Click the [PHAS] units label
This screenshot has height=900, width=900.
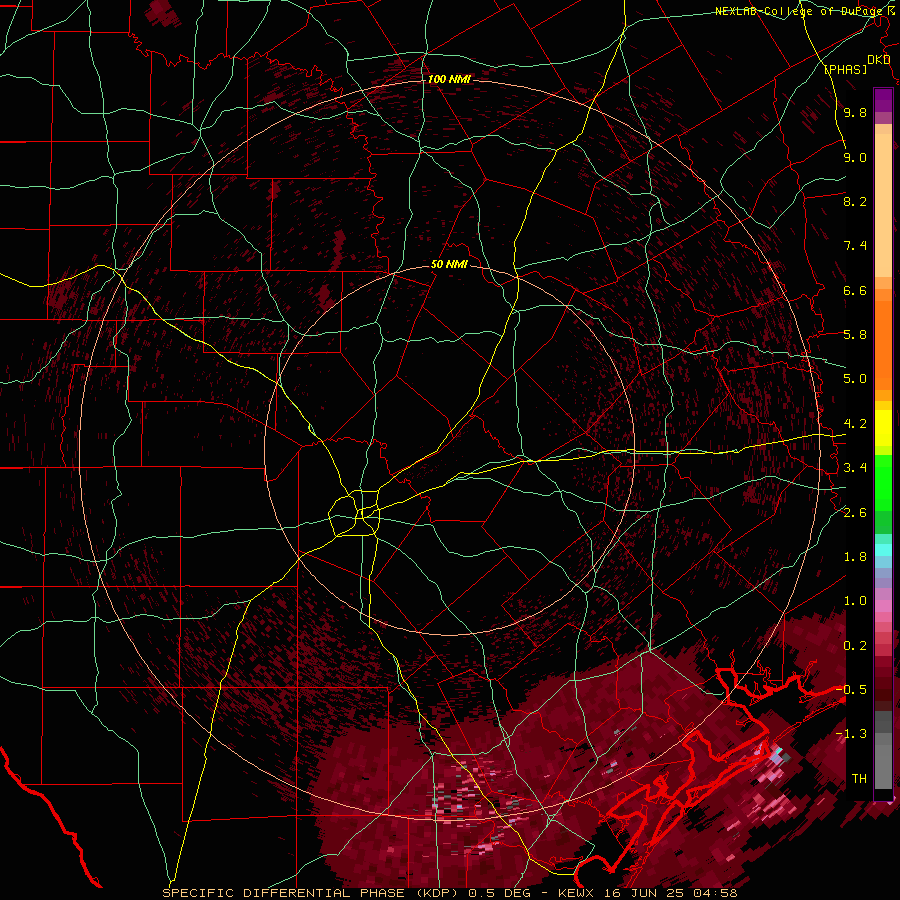845,69
